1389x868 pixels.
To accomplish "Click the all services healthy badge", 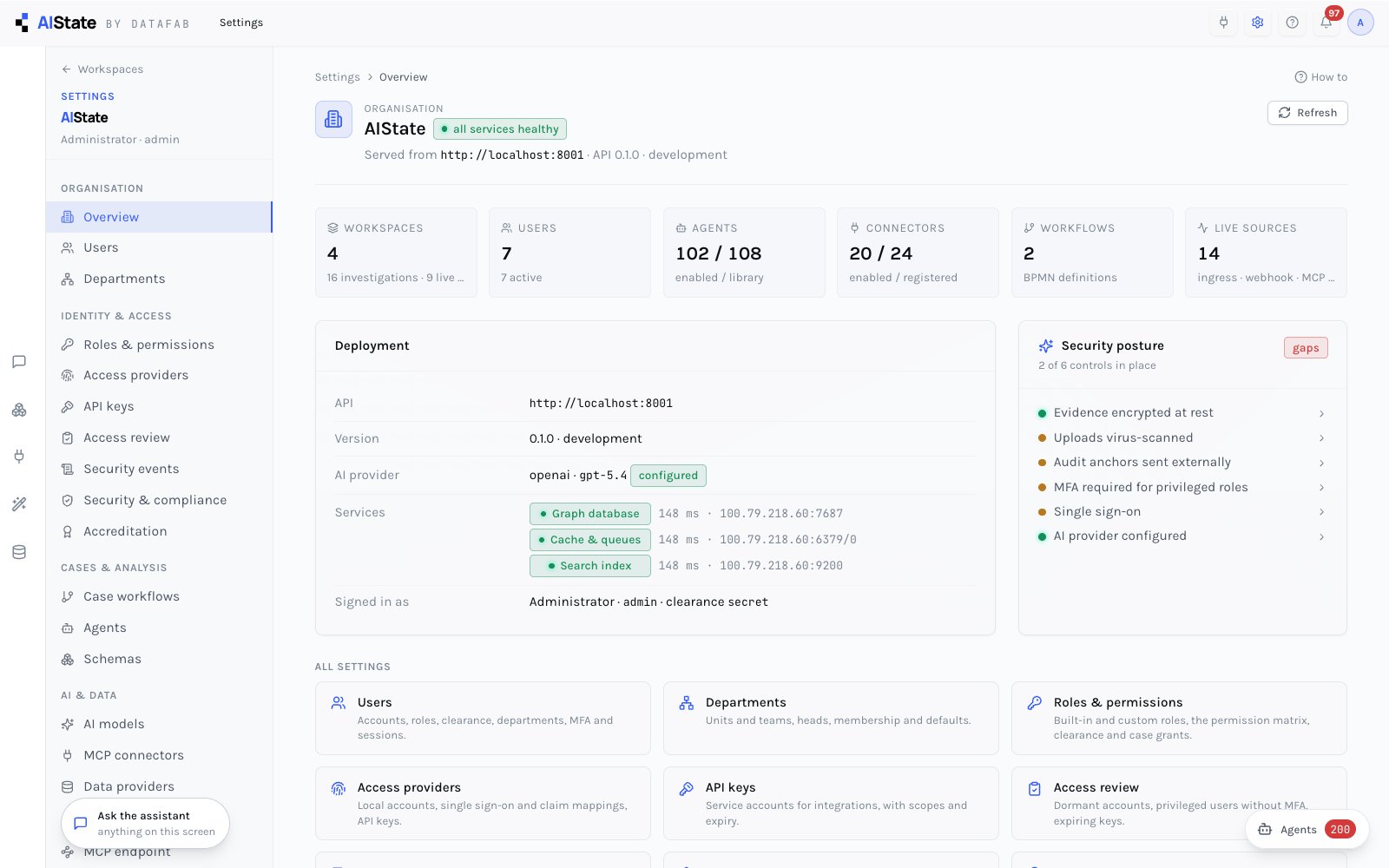I will click(500, 129).
